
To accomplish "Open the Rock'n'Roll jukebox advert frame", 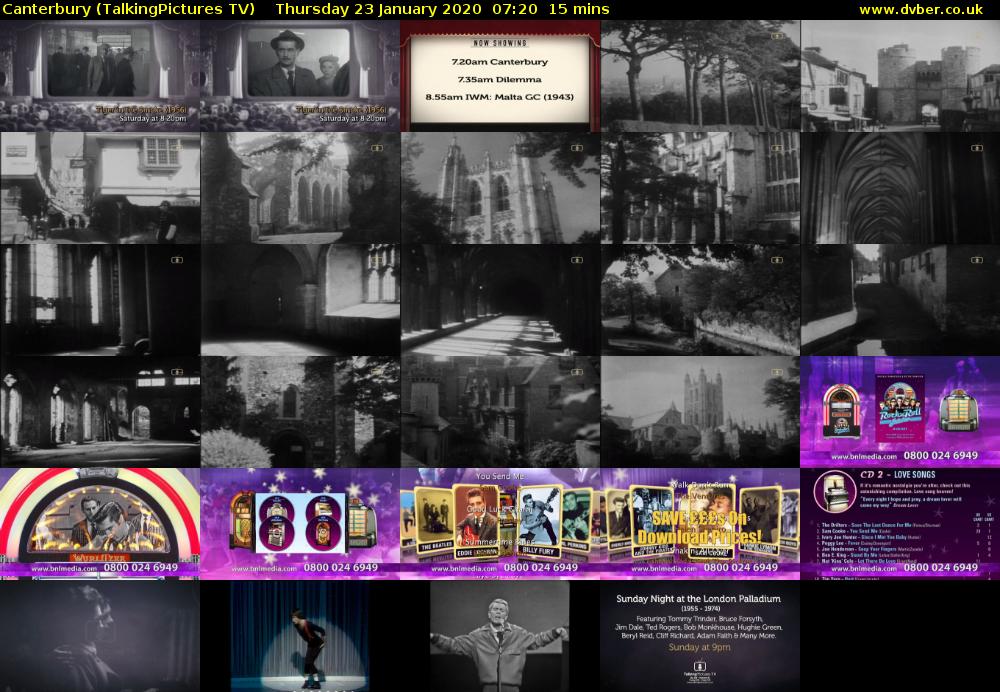I will pyautogui.click(x=900, y=411).
